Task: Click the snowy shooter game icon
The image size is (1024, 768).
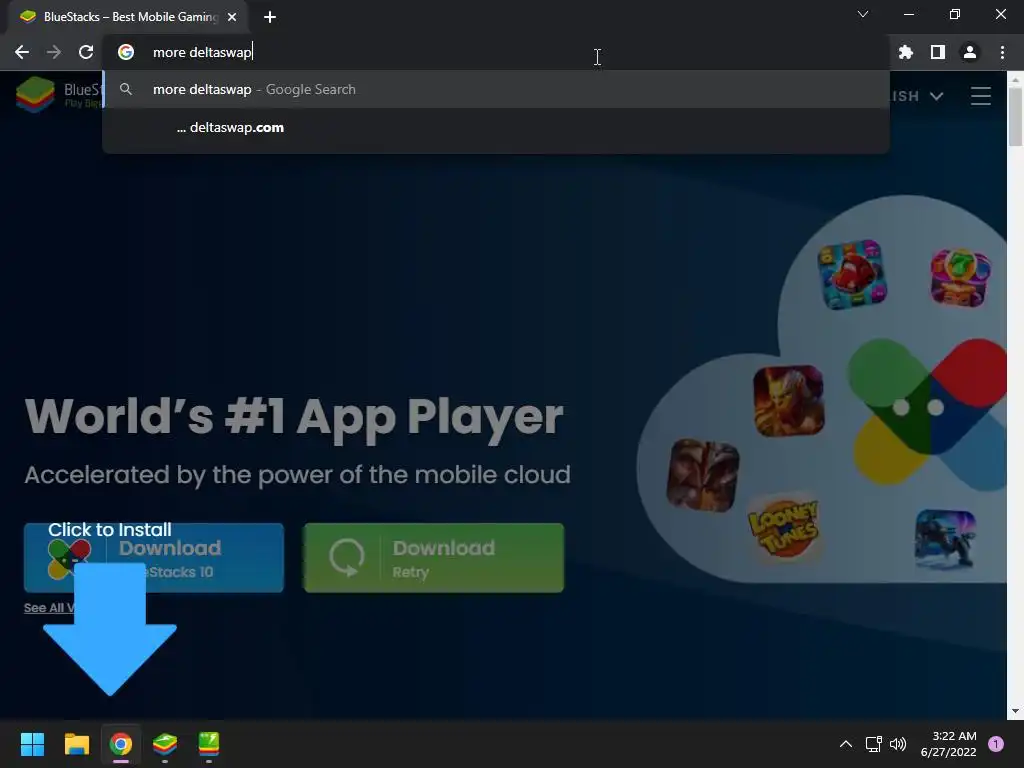Action: pyautogui.click(x=945, y=539)
